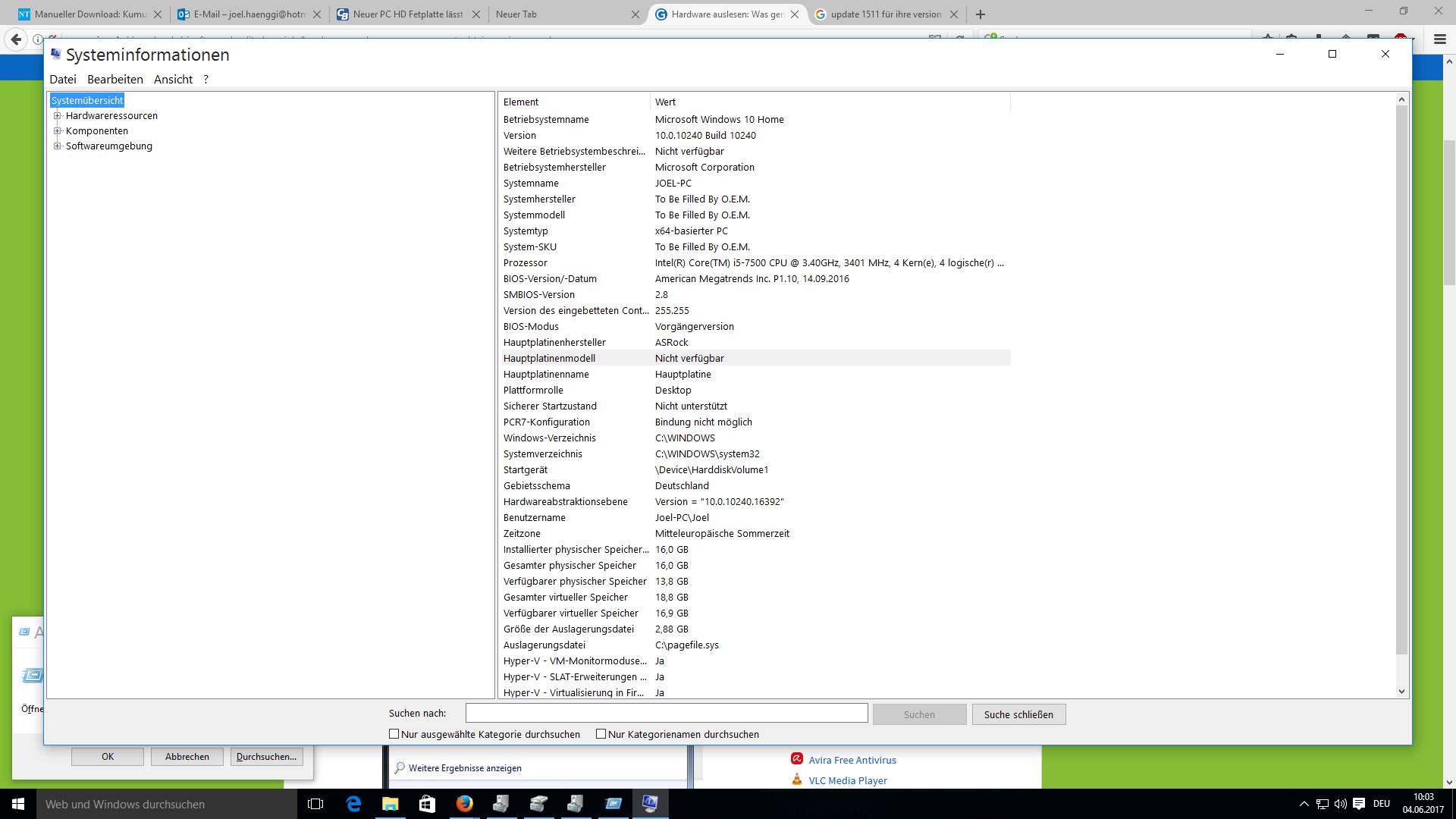Click the Task View taskbar icon
The image size is (1456, 819).
[315, 804]
